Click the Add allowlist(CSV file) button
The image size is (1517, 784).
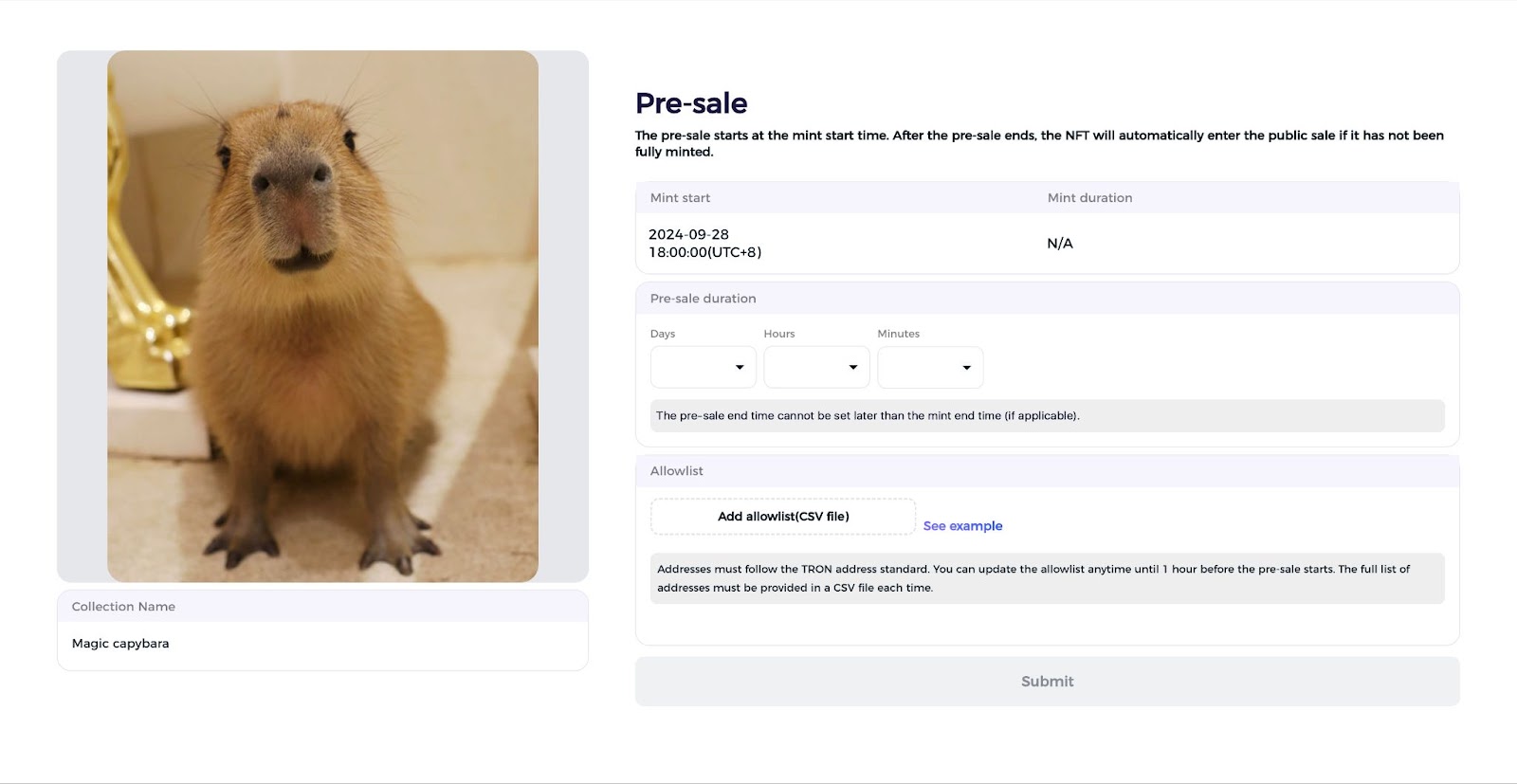[x=783, y=517]
